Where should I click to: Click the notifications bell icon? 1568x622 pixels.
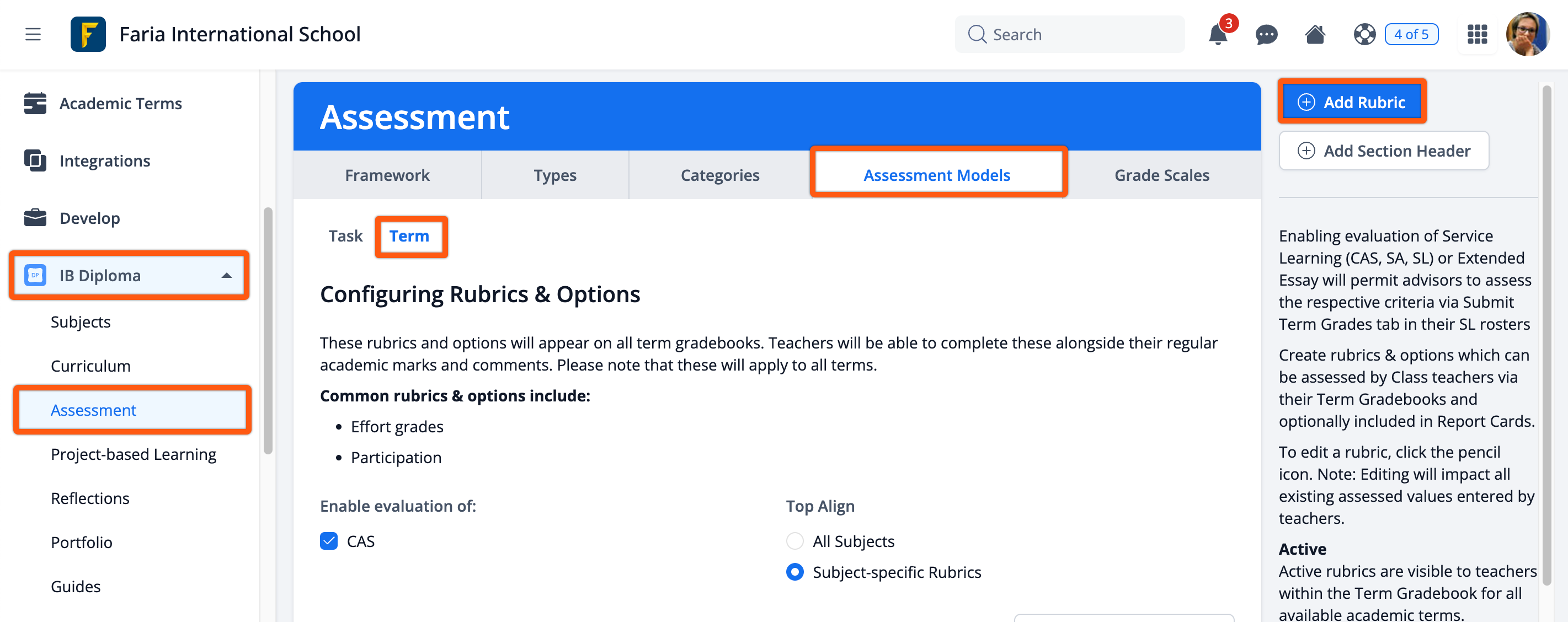click(x=1218, y=34)
